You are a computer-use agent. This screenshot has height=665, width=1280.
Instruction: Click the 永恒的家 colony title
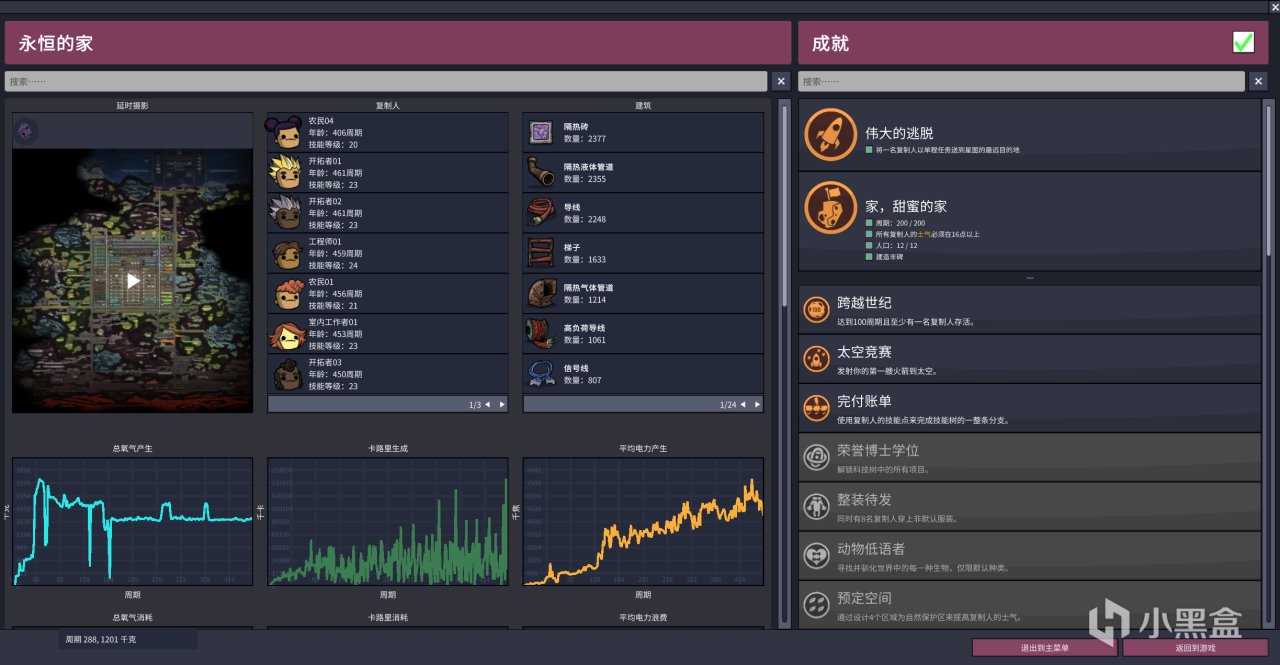[56, 43]
